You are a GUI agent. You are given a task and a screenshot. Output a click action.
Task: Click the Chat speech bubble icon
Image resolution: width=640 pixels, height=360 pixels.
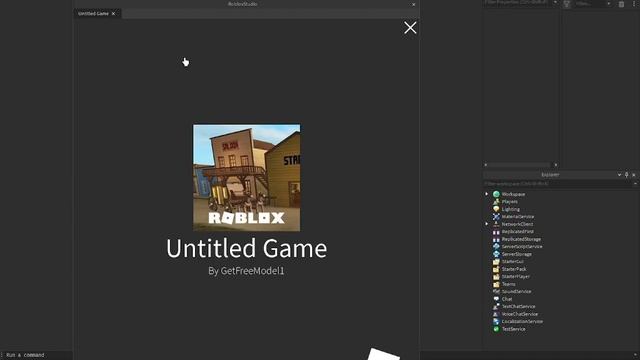tap(496, 299)
